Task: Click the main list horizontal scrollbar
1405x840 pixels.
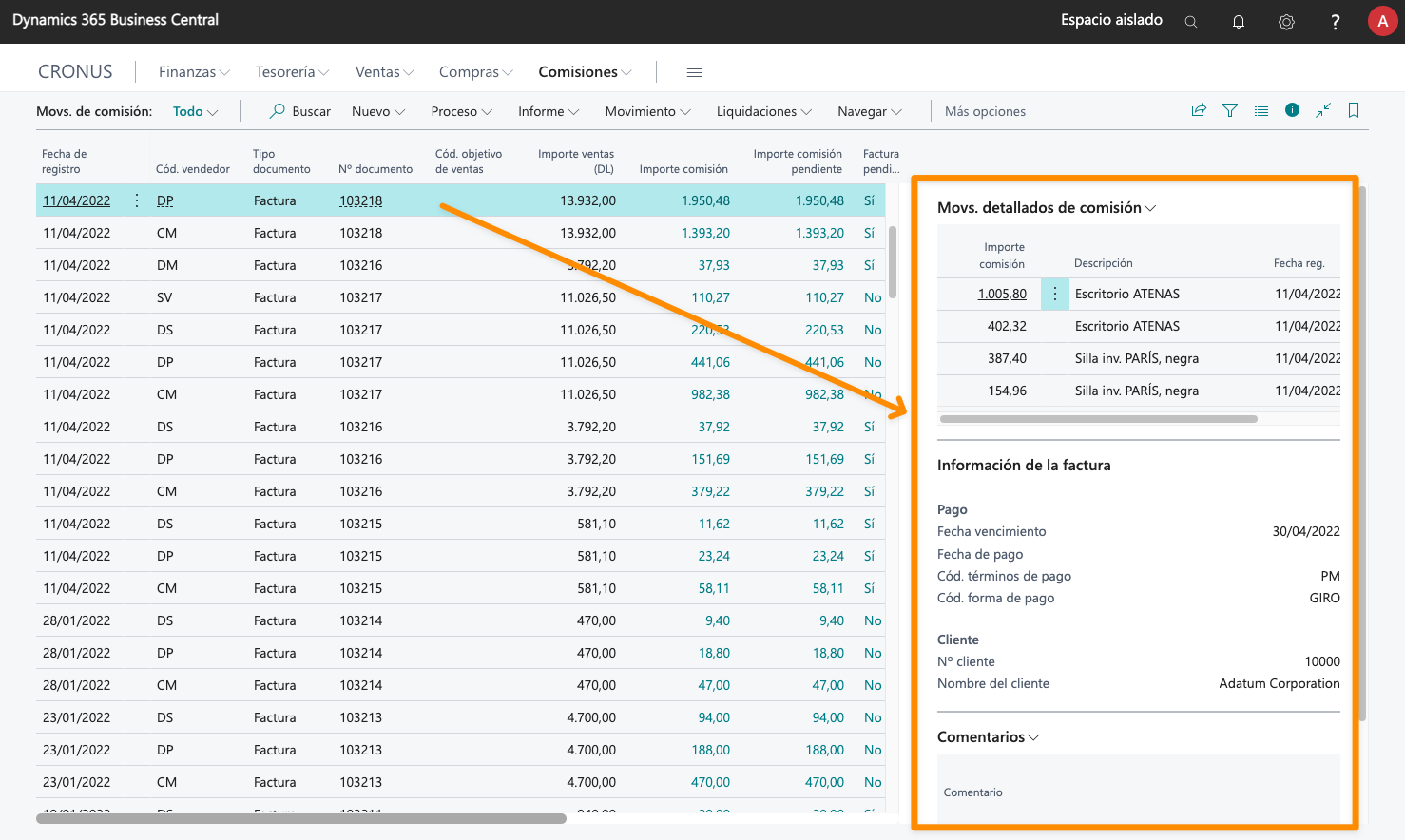Action: coord(301,818)
